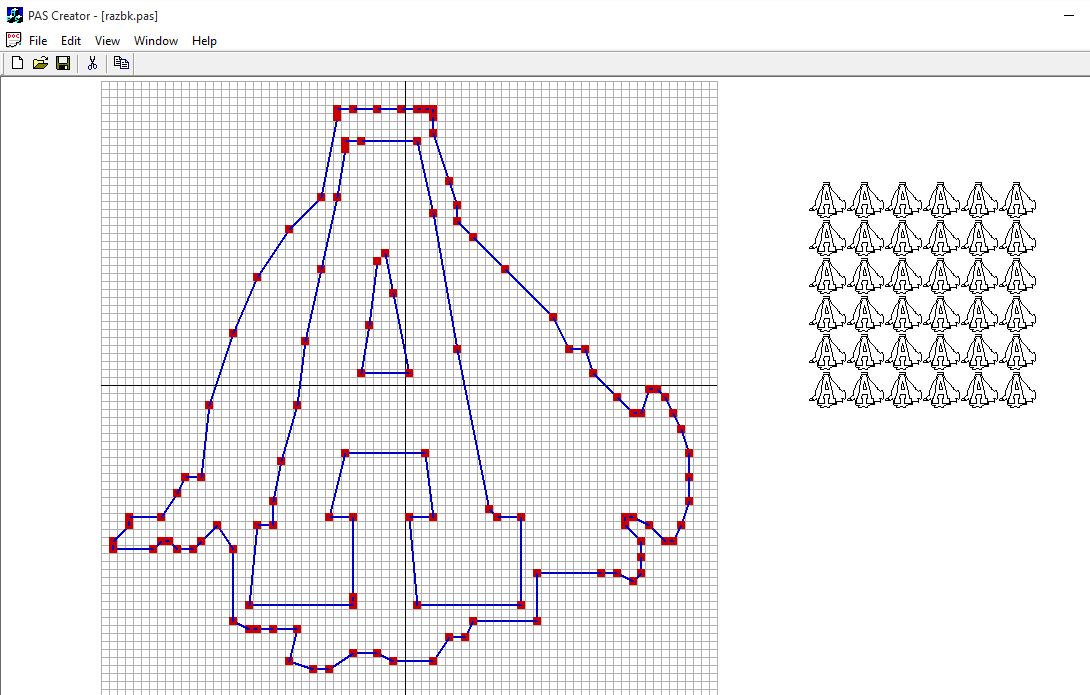Copy with the duplicate pages icon

119,62
